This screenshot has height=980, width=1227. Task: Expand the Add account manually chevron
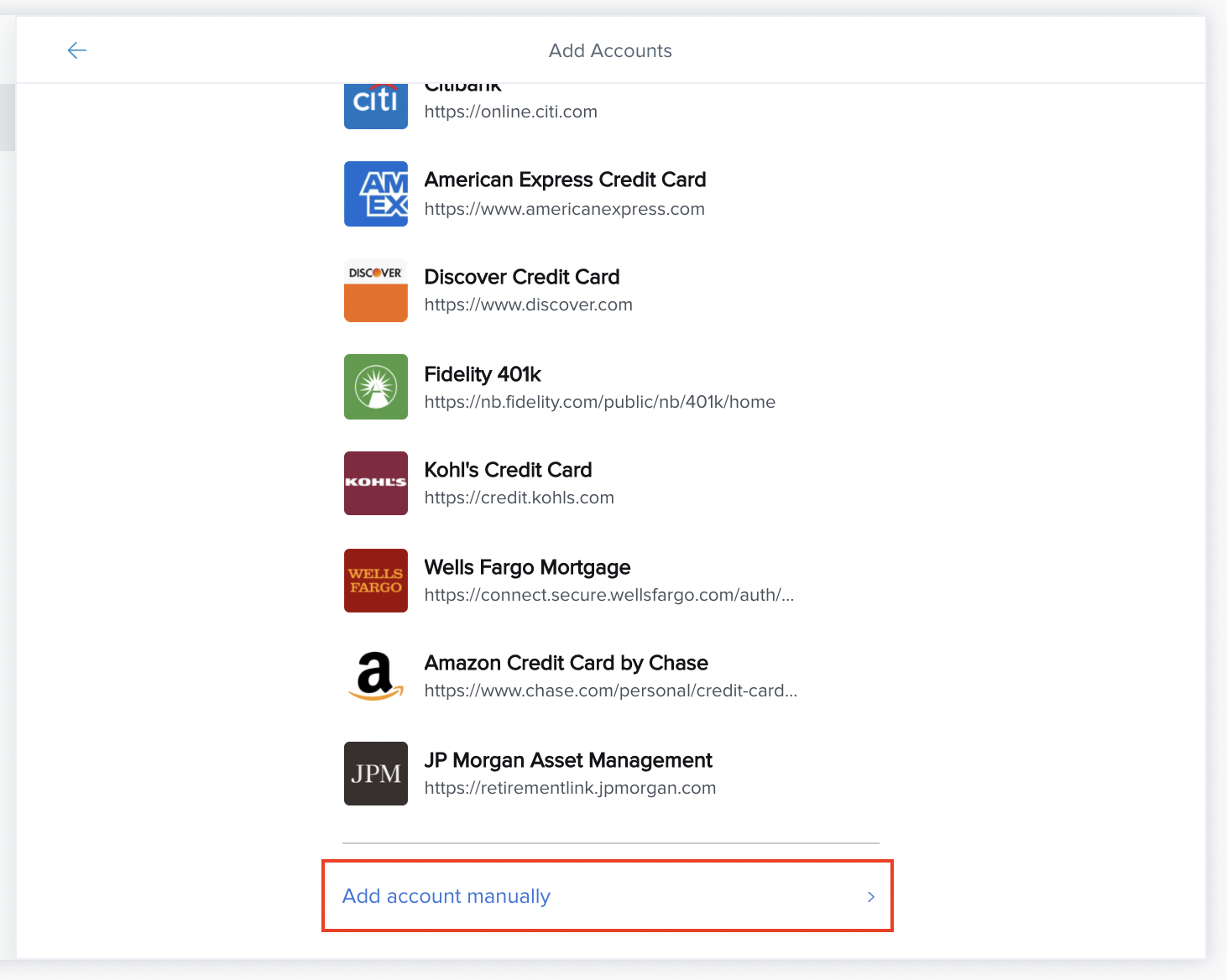pos(870,897)
